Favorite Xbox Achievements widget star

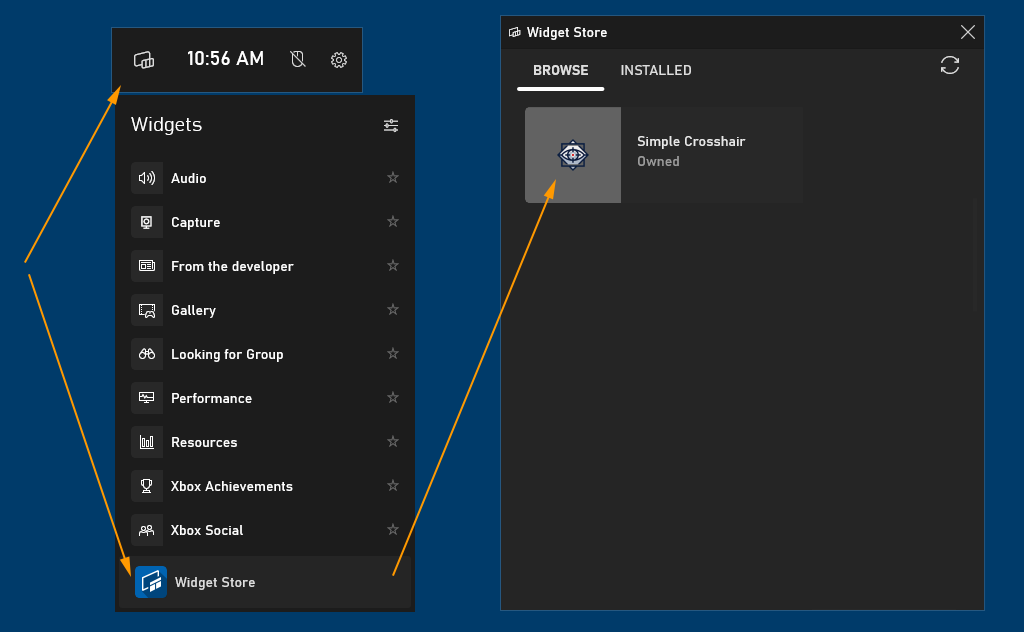(392, 485)
